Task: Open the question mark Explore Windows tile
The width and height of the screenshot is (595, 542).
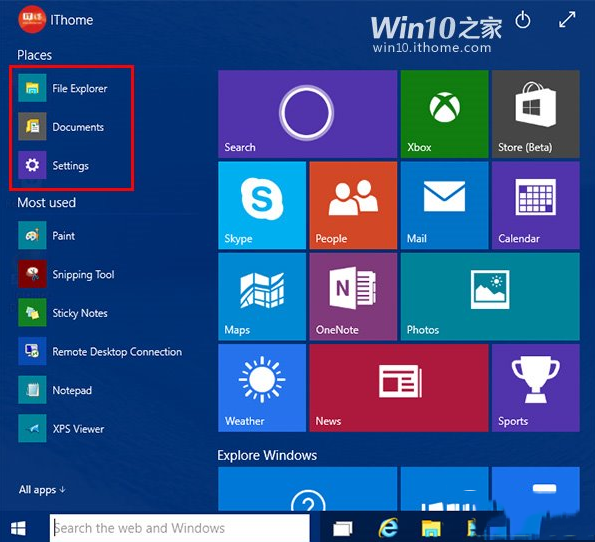Action: click(x=307, y=489)
